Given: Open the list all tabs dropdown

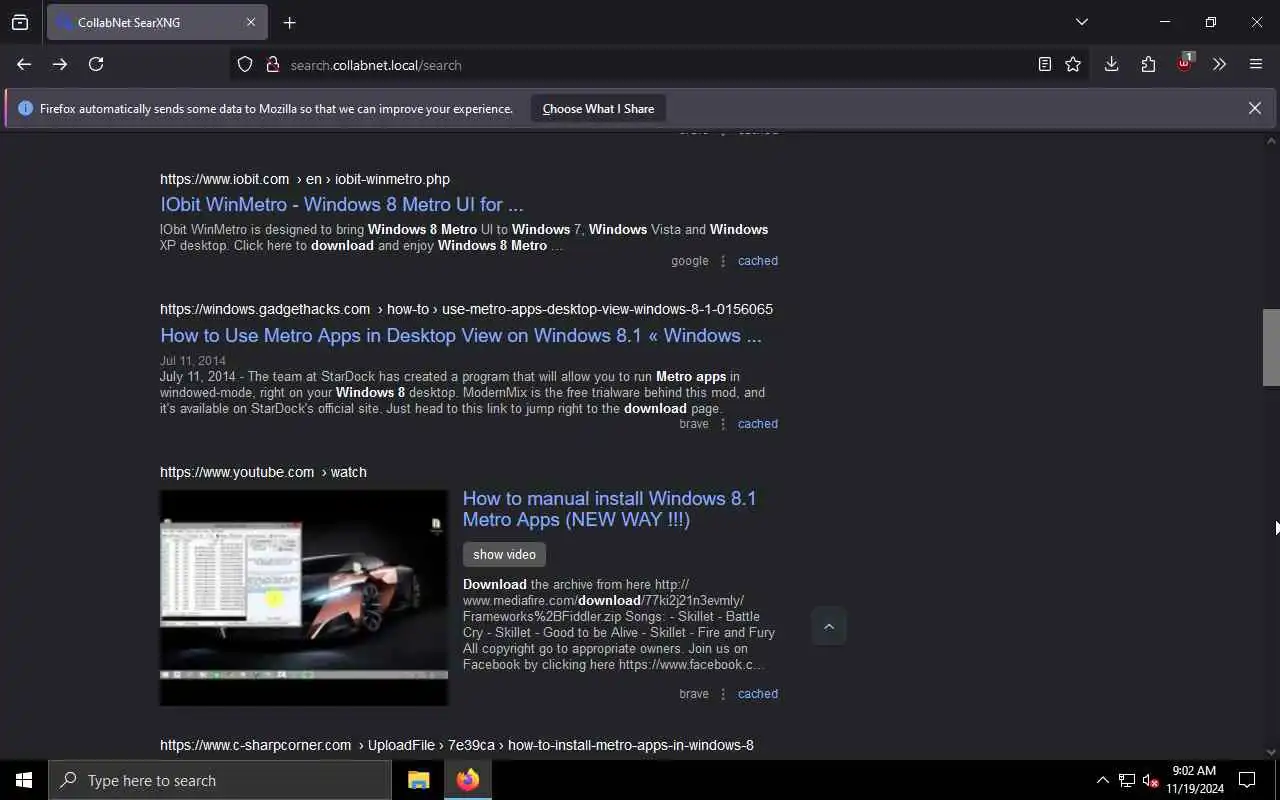Looking at the screenshot, I should (x=1082, y=22).
